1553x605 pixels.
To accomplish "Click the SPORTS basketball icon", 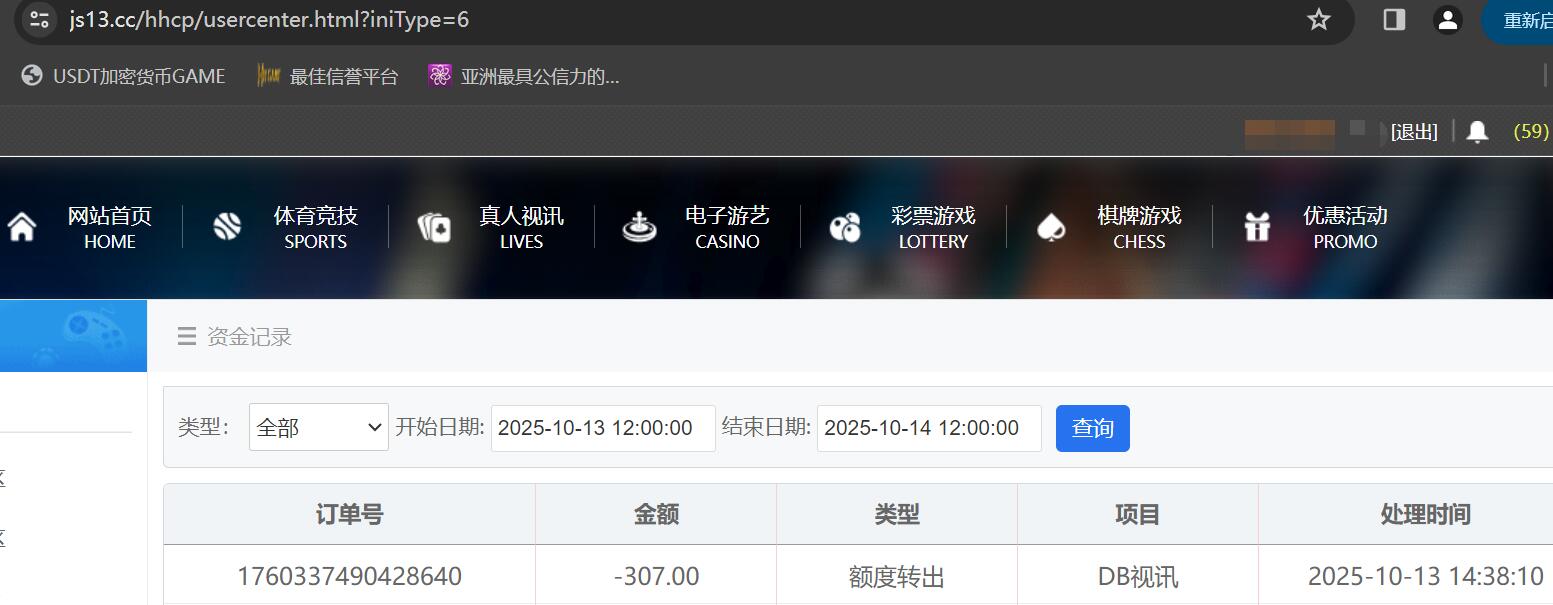I will pos(227,226).
